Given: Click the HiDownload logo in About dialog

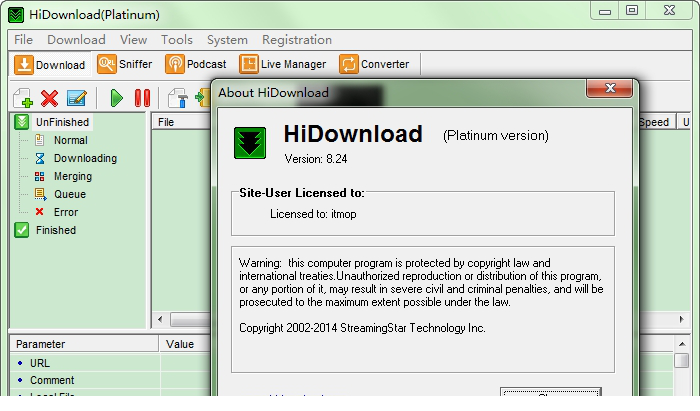Looking at the screenshot, I should tap(250, 143).
